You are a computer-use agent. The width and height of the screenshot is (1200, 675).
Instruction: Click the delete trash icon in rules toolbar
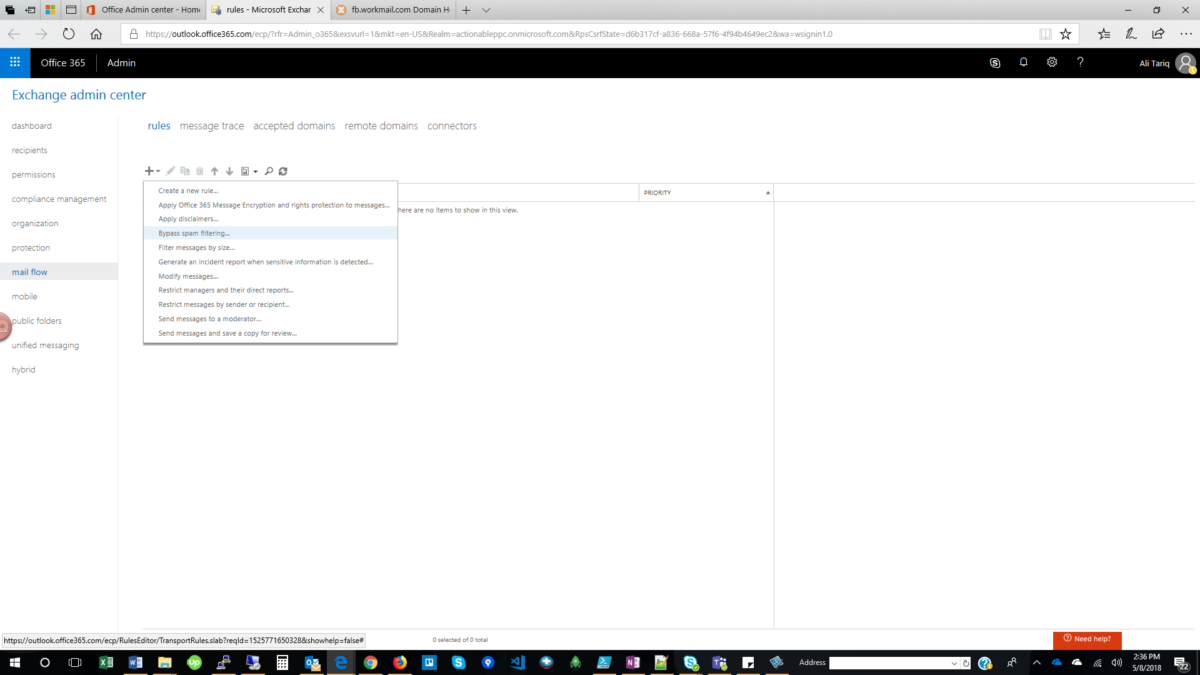pos(200,171)
